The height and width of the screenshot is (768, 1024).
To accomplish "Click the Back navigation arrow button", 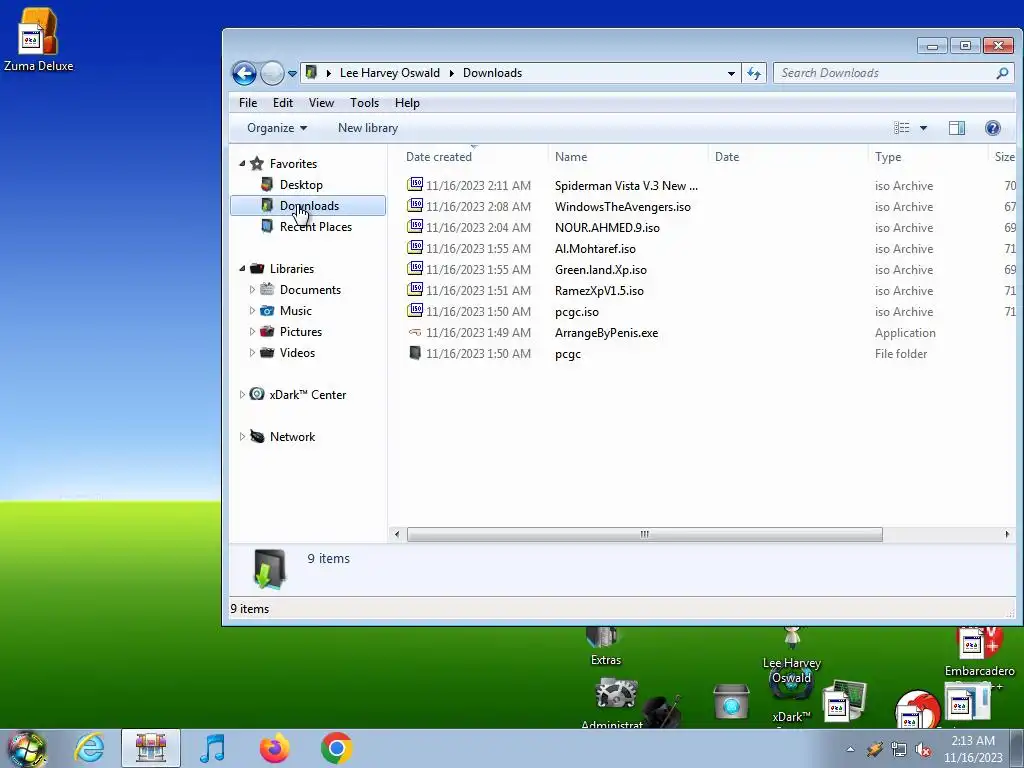I will pos(244,73).
